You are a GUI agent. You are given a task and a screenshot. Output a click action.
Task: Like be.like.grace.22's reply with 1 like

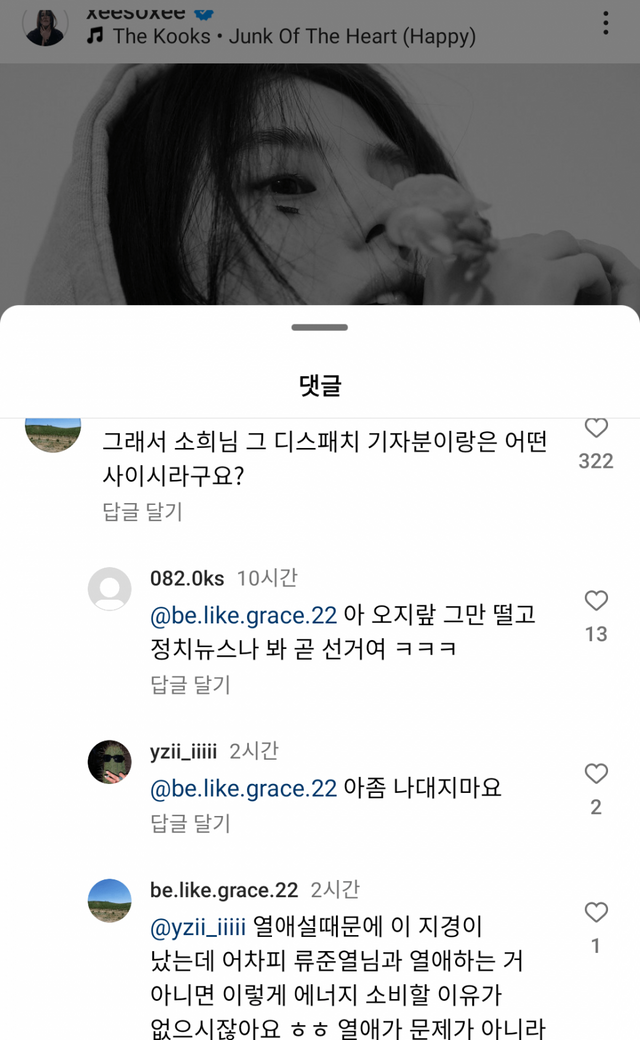click(x=596, y=912)
